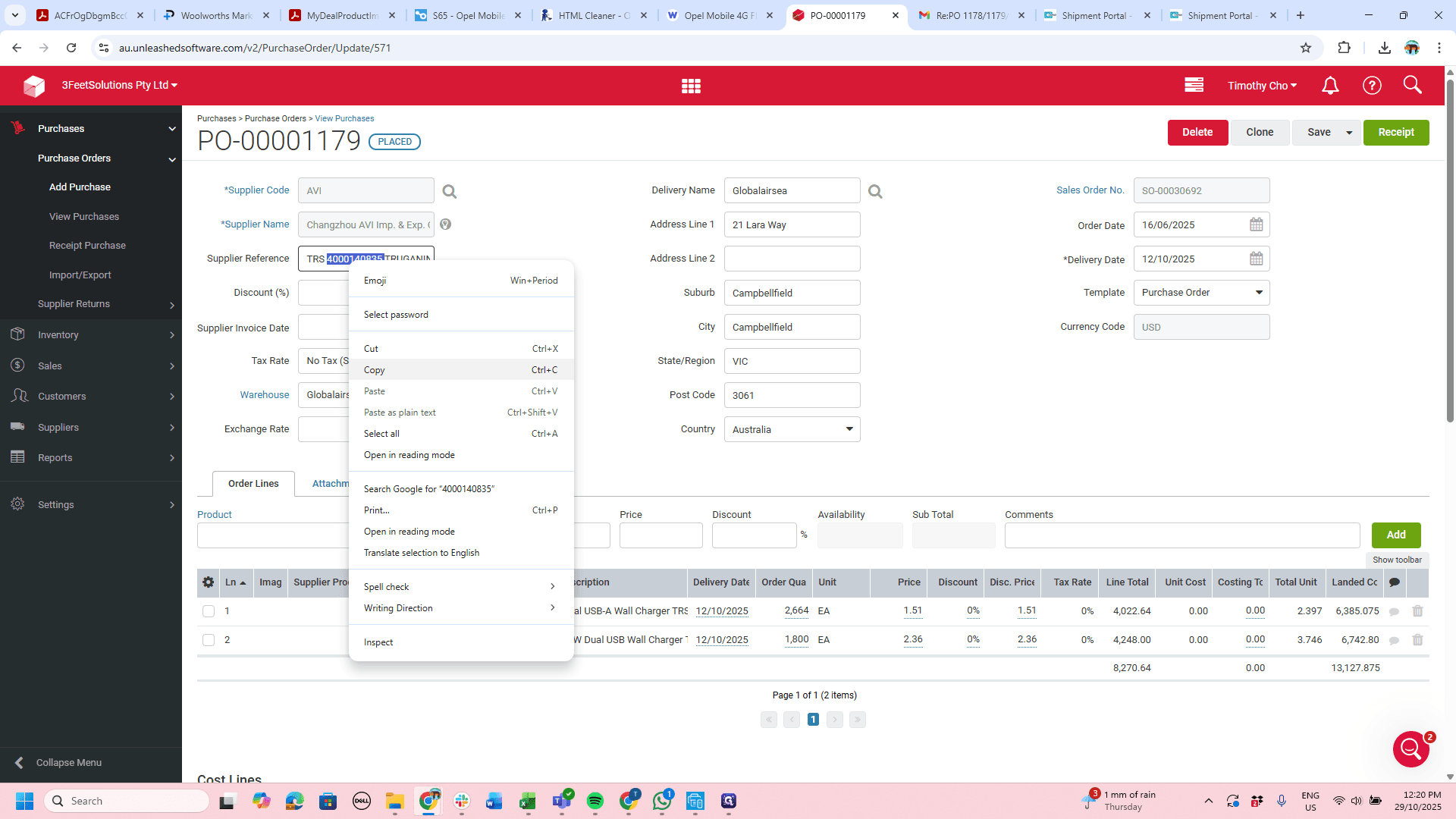Open browser downloads icon

coord(1384,48)
